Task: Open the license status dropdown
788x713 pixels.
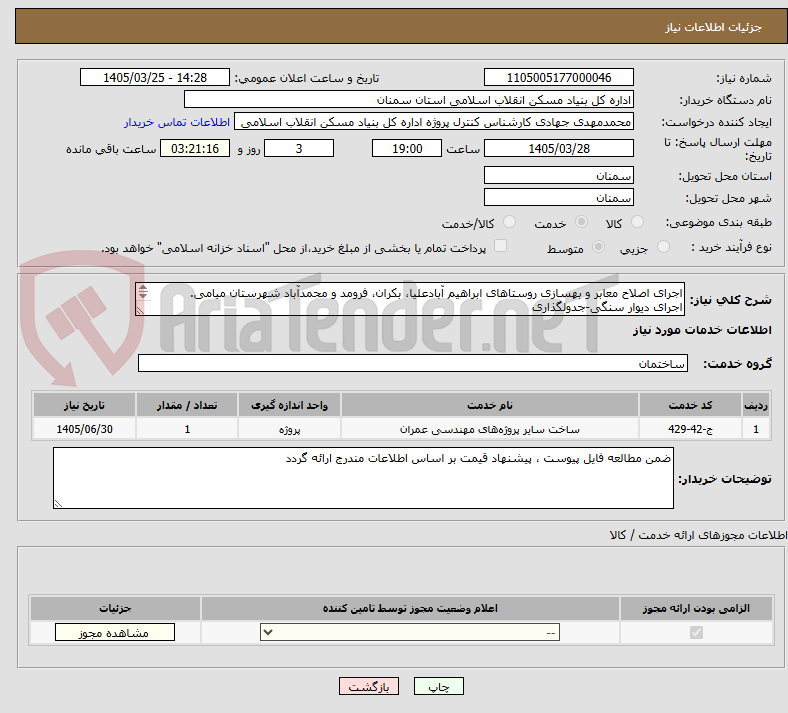Action: (x=410, y=632)
